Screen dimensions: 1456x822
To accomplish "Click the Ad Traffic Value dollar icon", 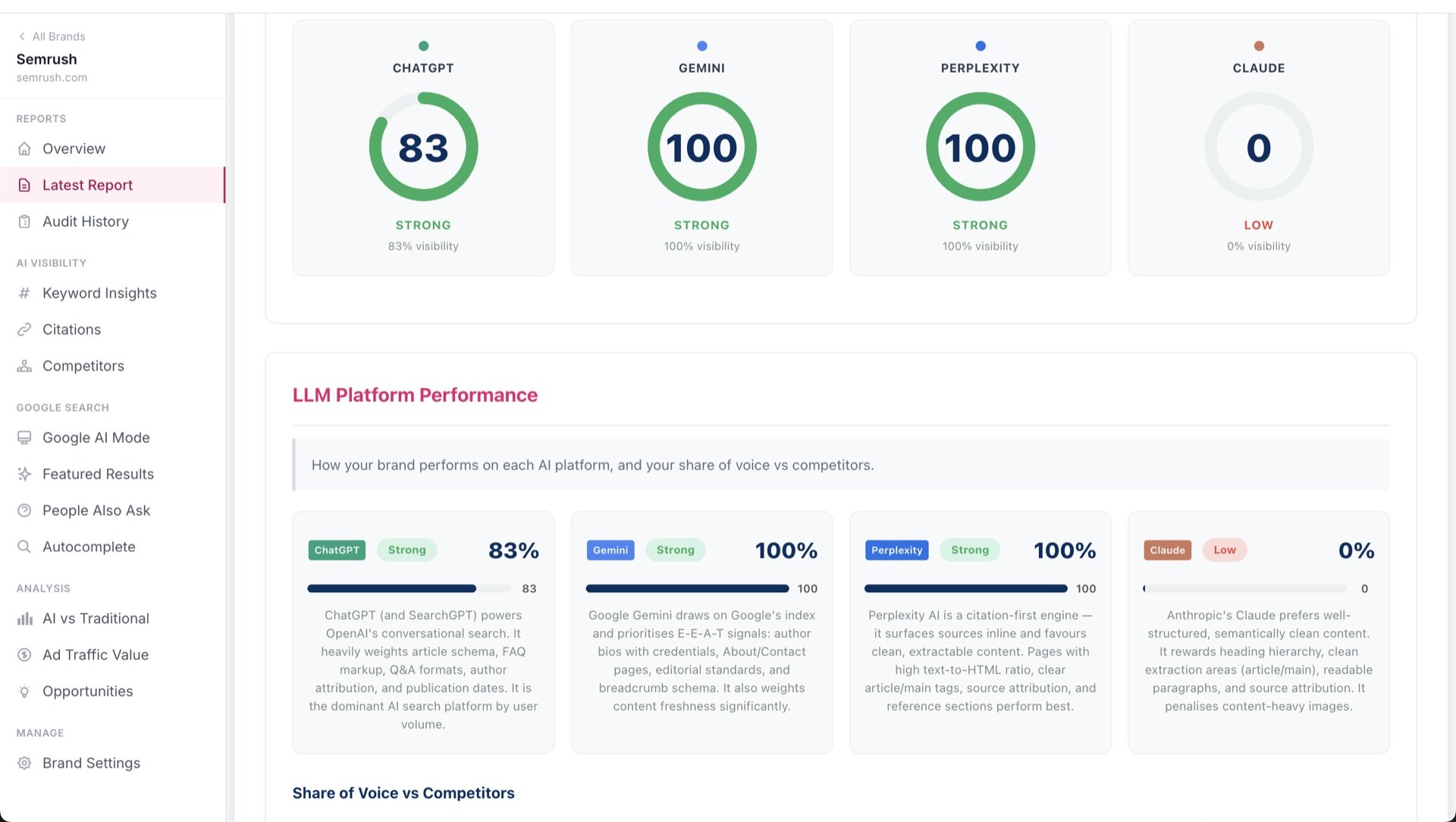I will coord(24,655).
